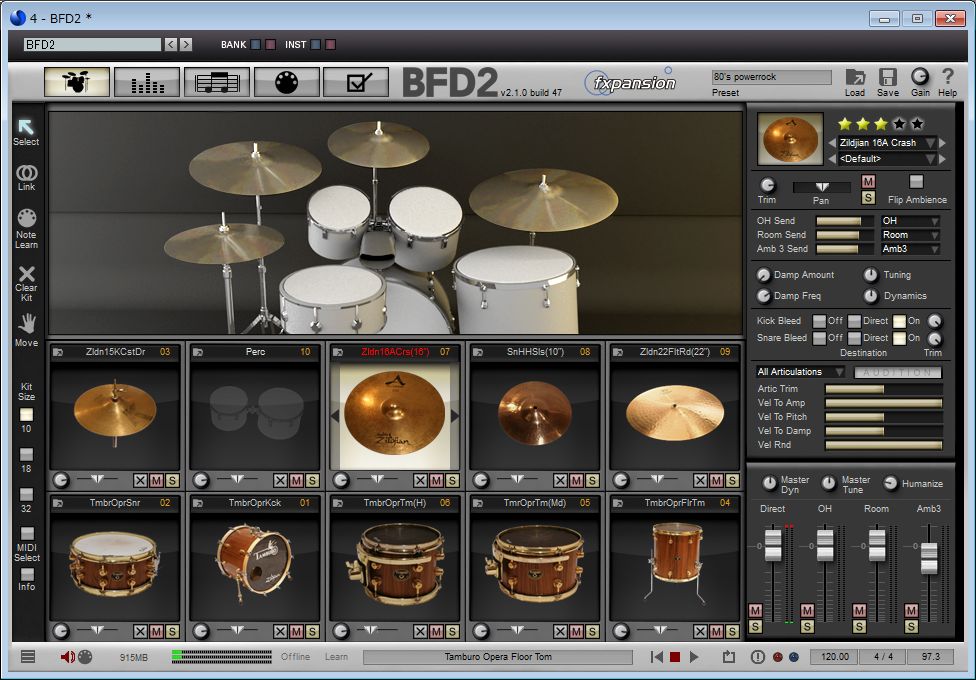The image size is (976, 680).
Task: Click the Master Tune knob
Action: pos(828,483)
